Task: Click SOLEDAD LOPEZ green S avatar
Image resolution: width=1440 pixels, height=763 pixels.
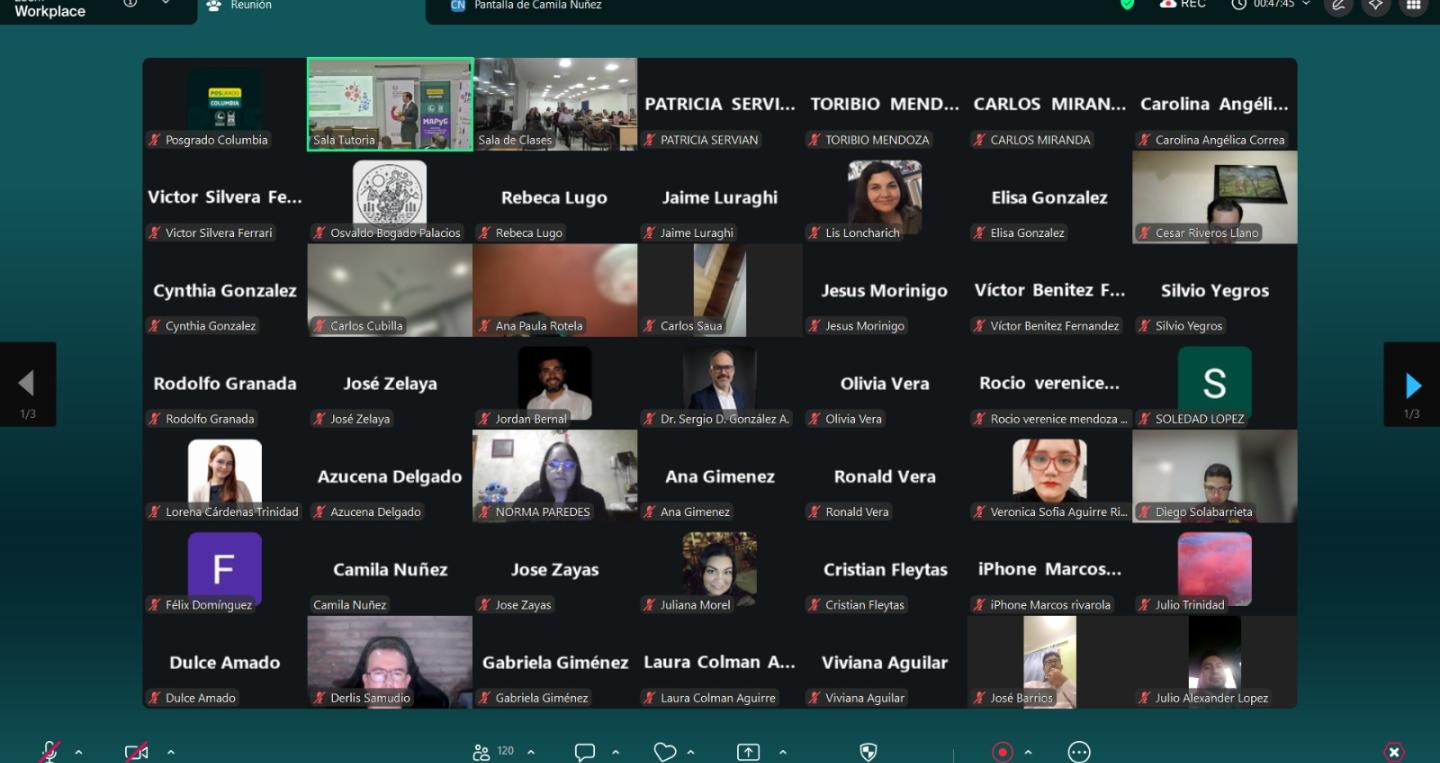Action: point(1215,382)
